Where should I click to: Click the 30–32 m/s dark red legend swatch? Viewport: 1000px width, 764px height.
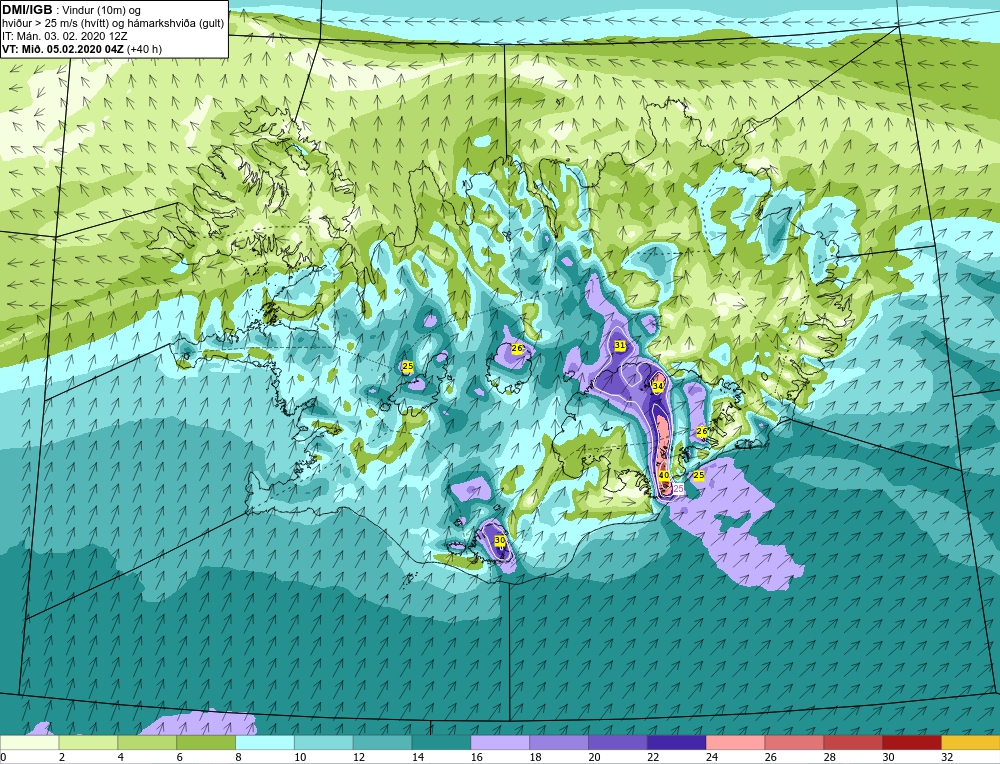(911, 743)
